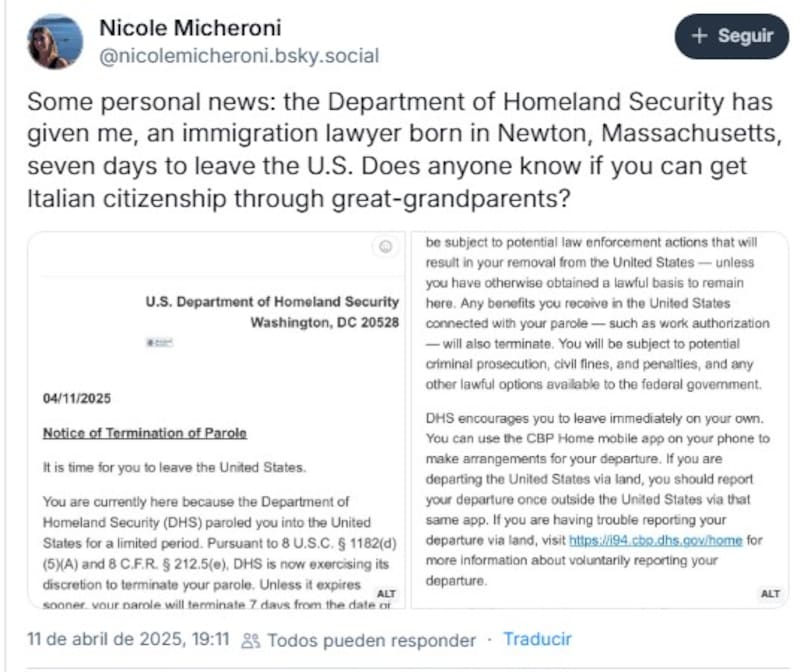Click the U.S. Department of Homeland Security letterhead

point(272,301)
